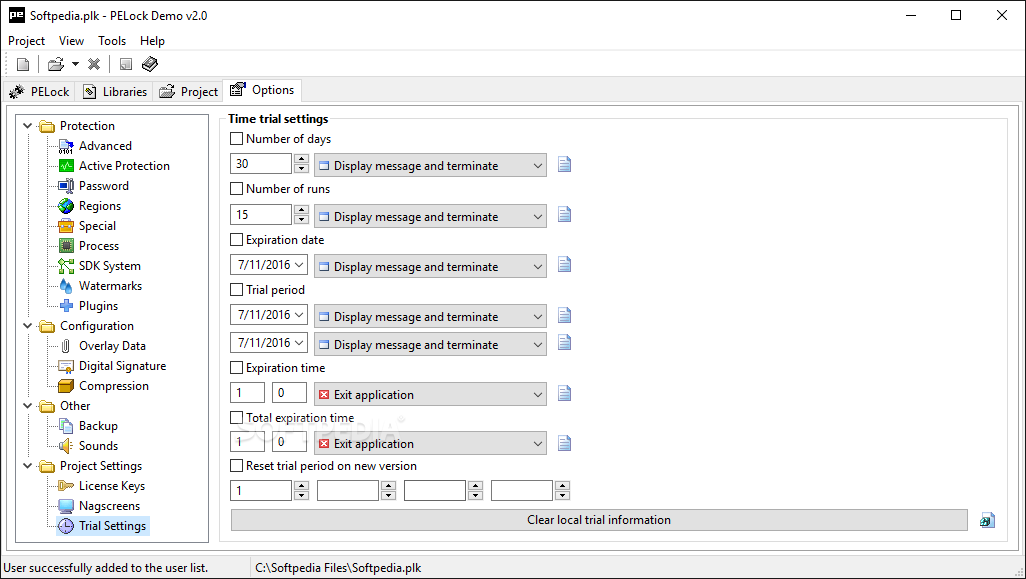The image size is (1026, 579).
Task: Click the number of days input field
Action: point(261,164)
